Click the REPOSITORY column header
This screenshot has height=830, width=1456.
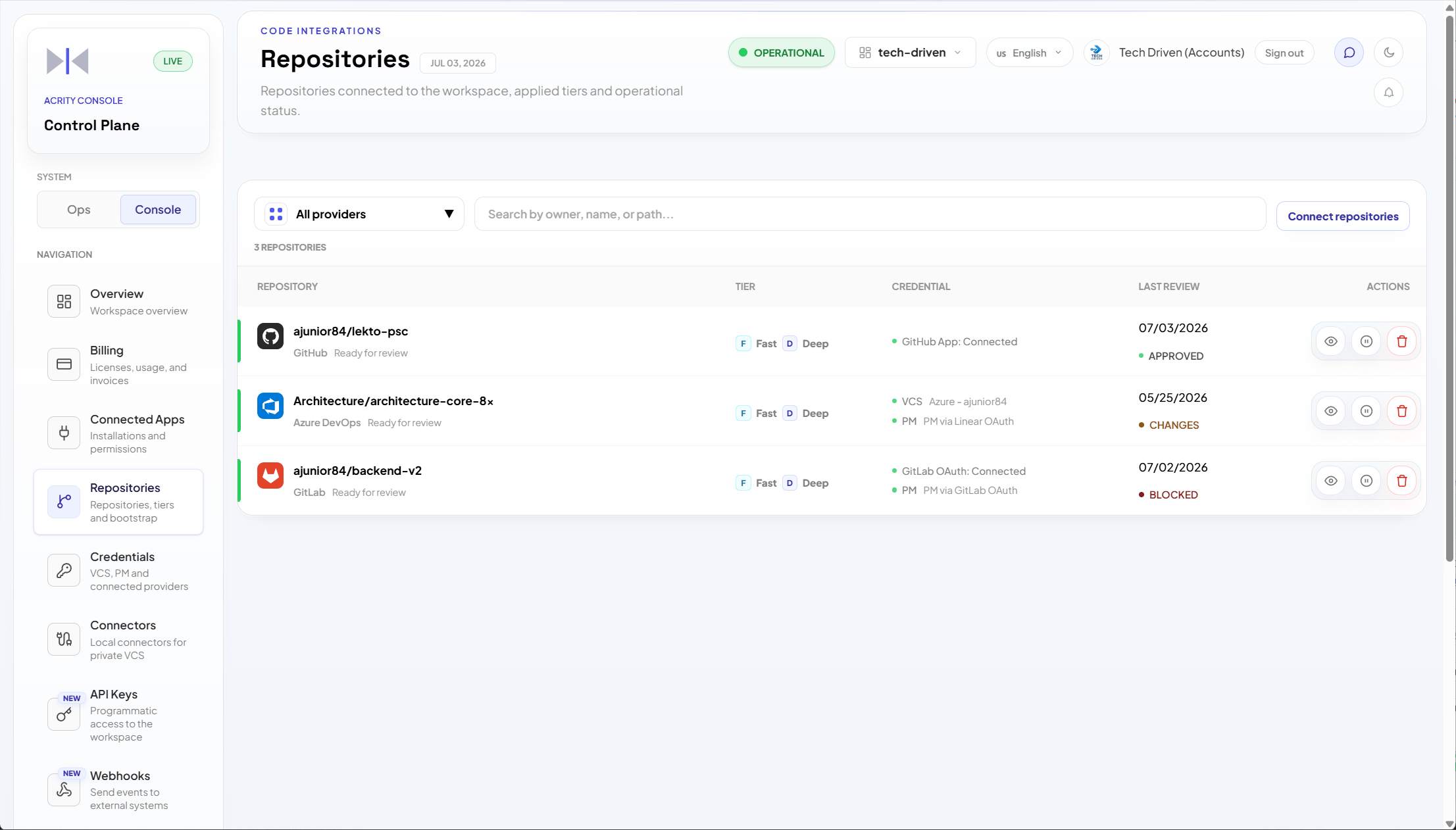click(288, 287)
